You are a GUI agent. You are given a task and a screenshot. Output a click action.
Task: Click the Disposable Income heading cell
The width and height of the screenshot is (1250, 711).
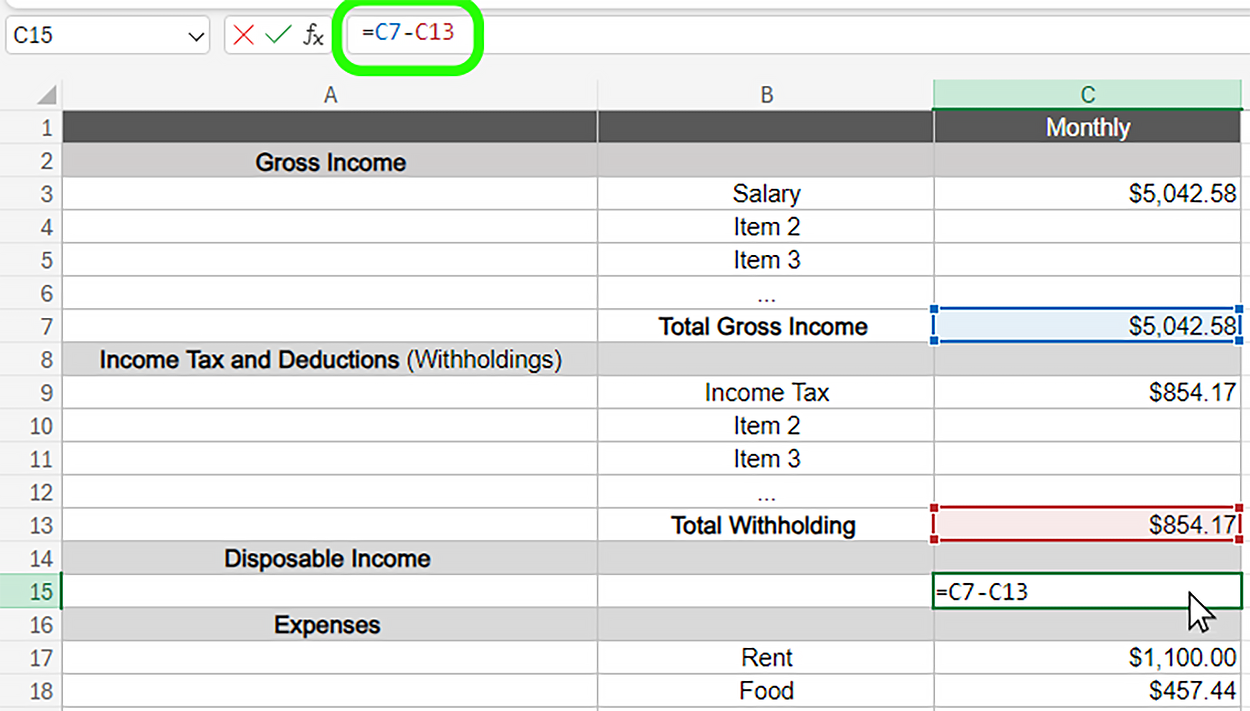pyautogui.click(x=330, y=558)
